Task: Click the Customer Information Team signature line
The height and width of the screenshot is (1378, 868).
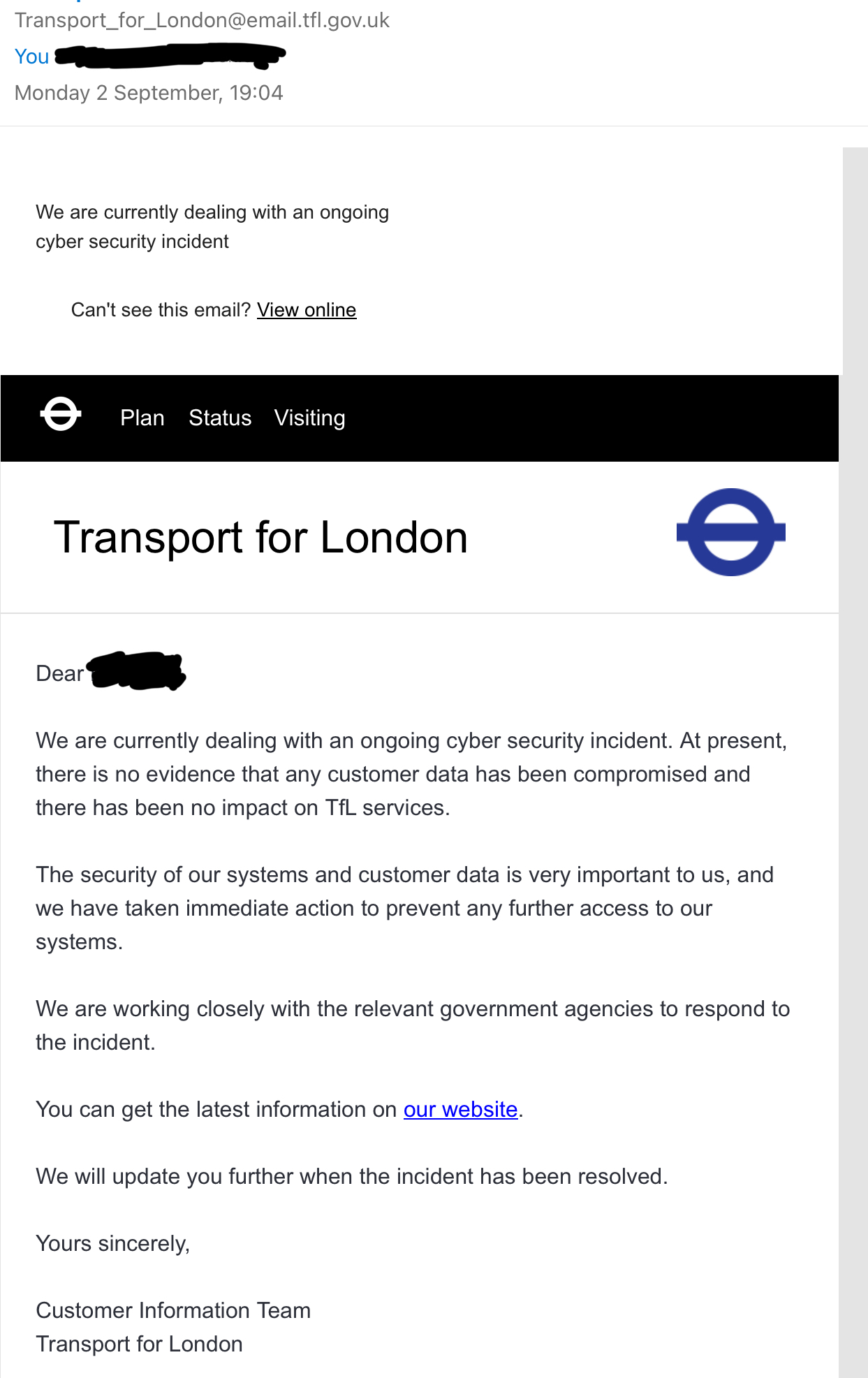Action: click(173, 1310)
